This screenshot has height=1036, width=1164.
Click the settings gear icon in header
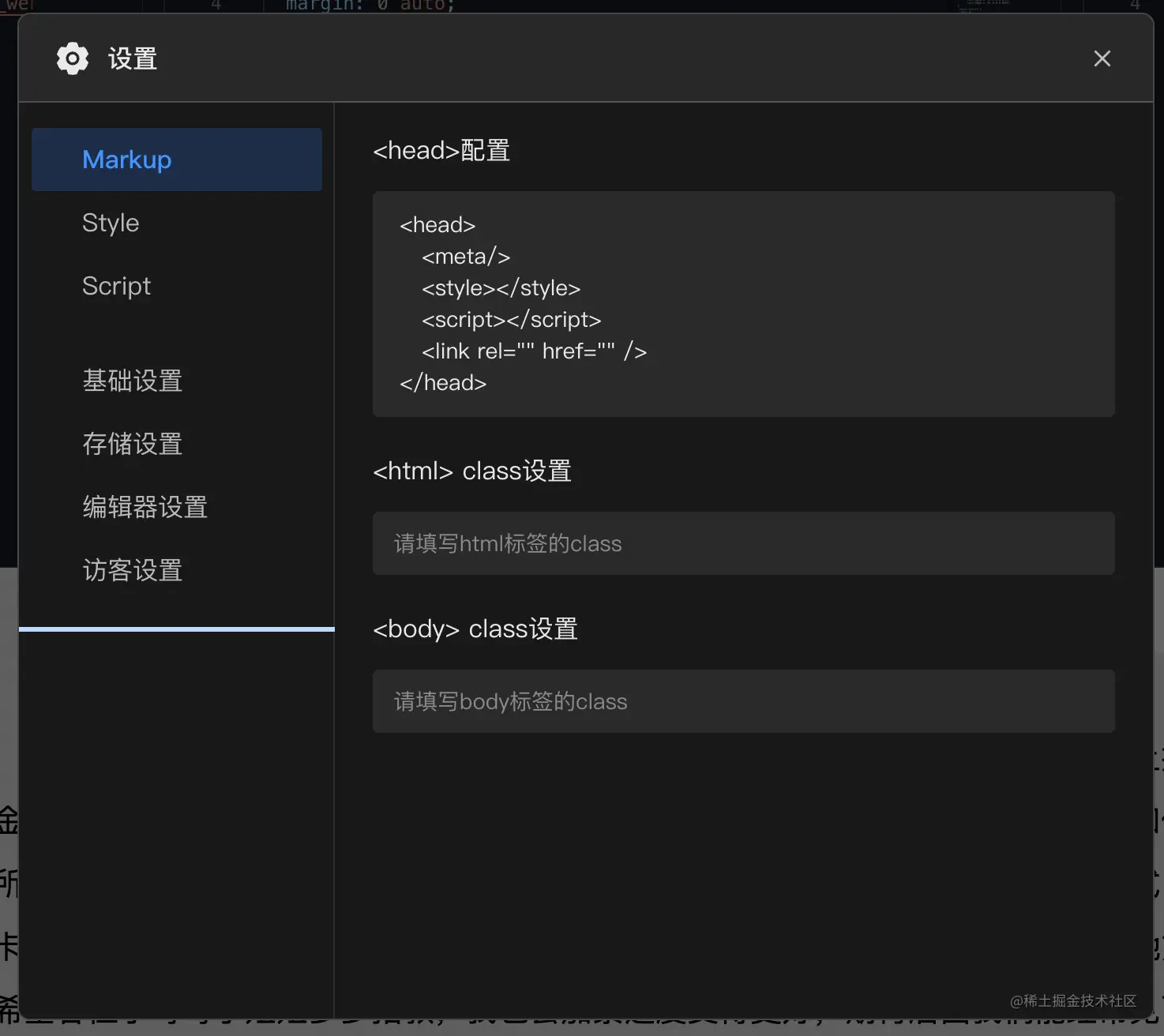(73, 58)
